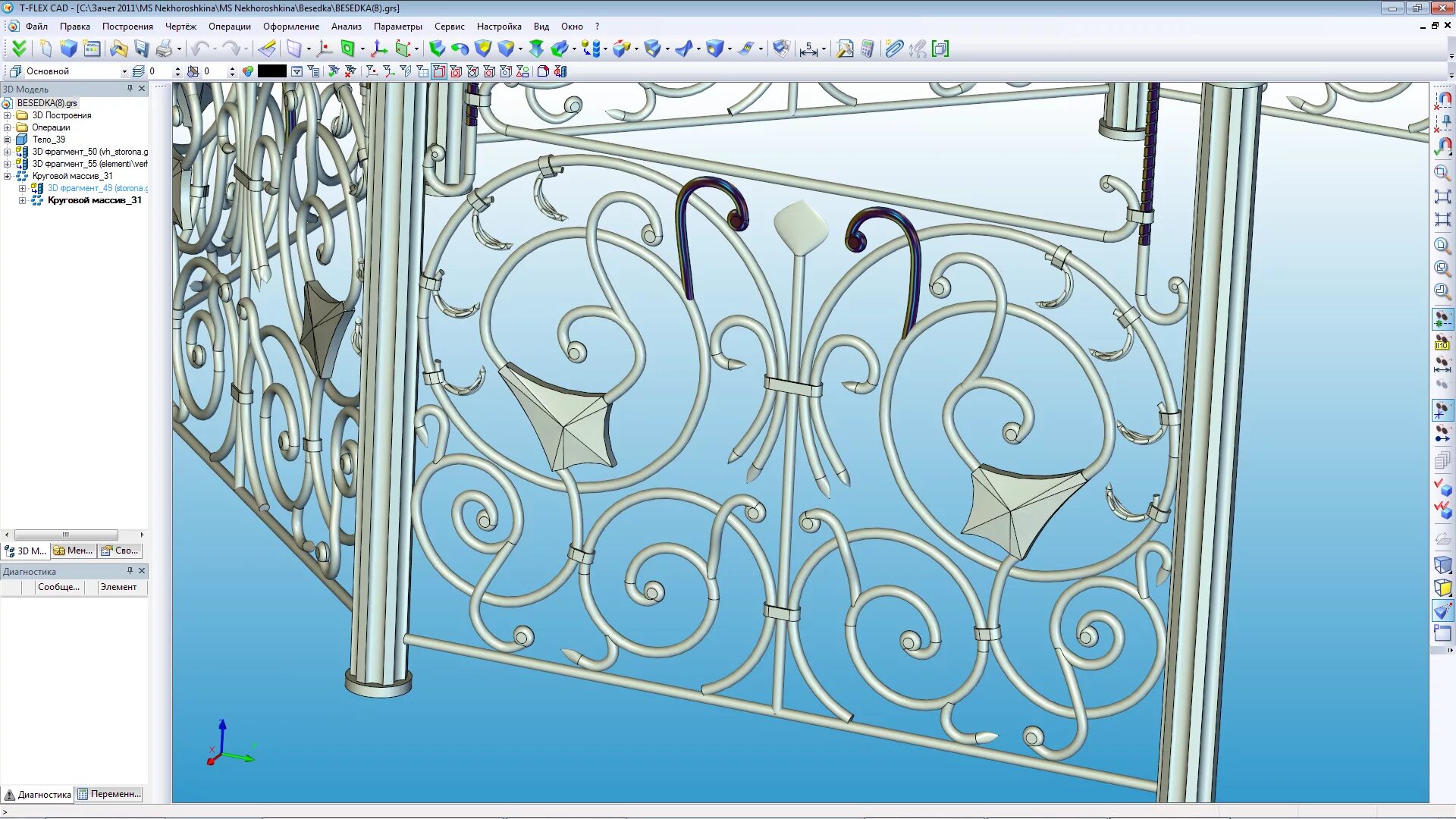
Task: Select Круговой массив_31 bold tree item
Action: [x=94, y=200]
